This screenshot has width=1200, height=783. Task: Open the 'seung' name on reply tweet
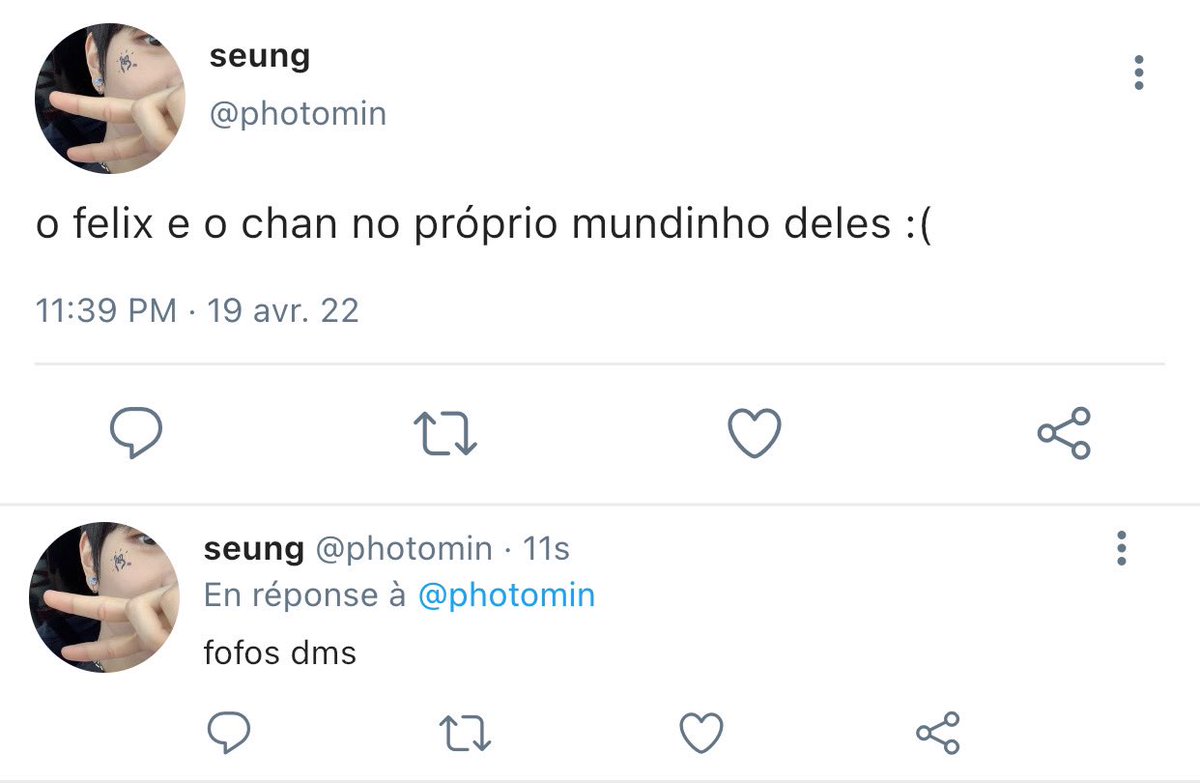[254, 548]
